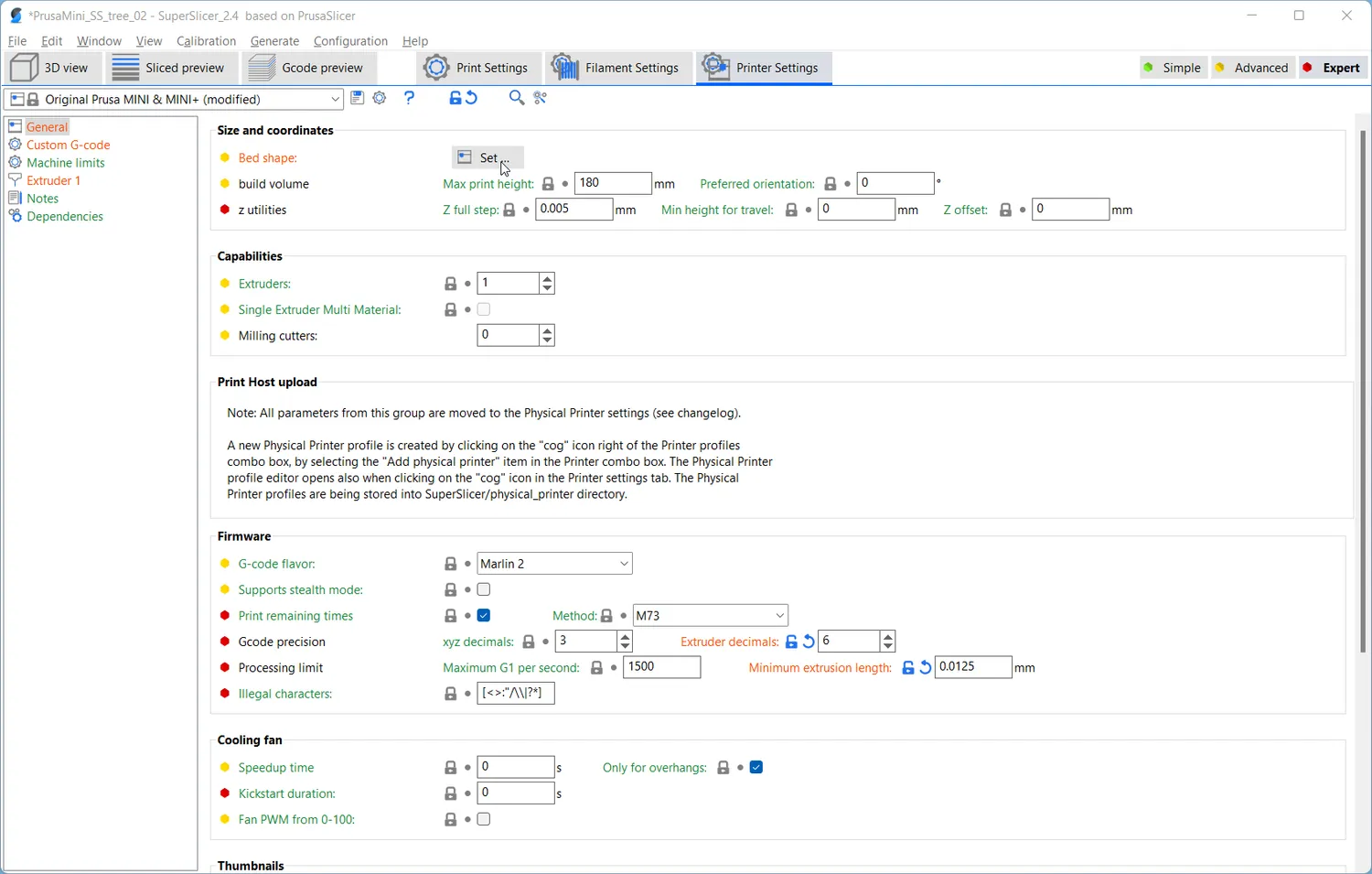Click the Bed shape Set button
1372x874 pixels.
point(488,157)
